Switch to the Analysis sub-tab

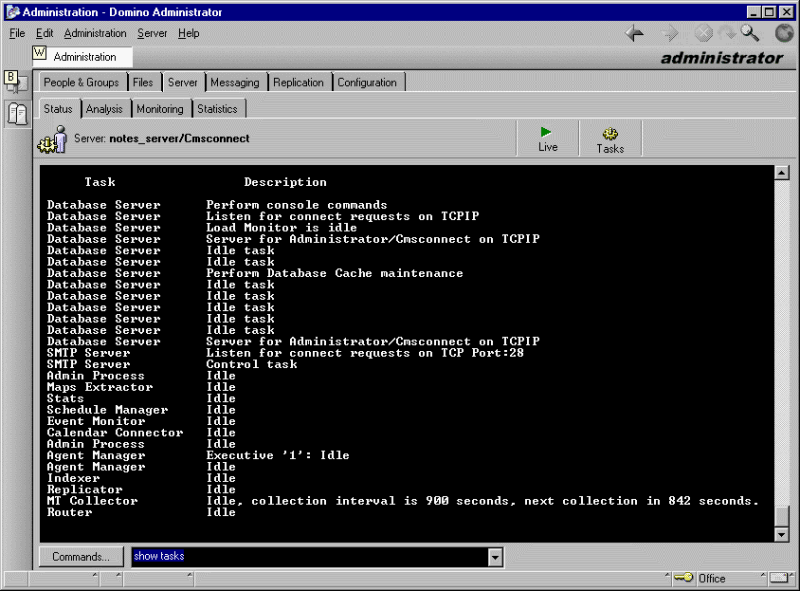[x=104, y=109]
